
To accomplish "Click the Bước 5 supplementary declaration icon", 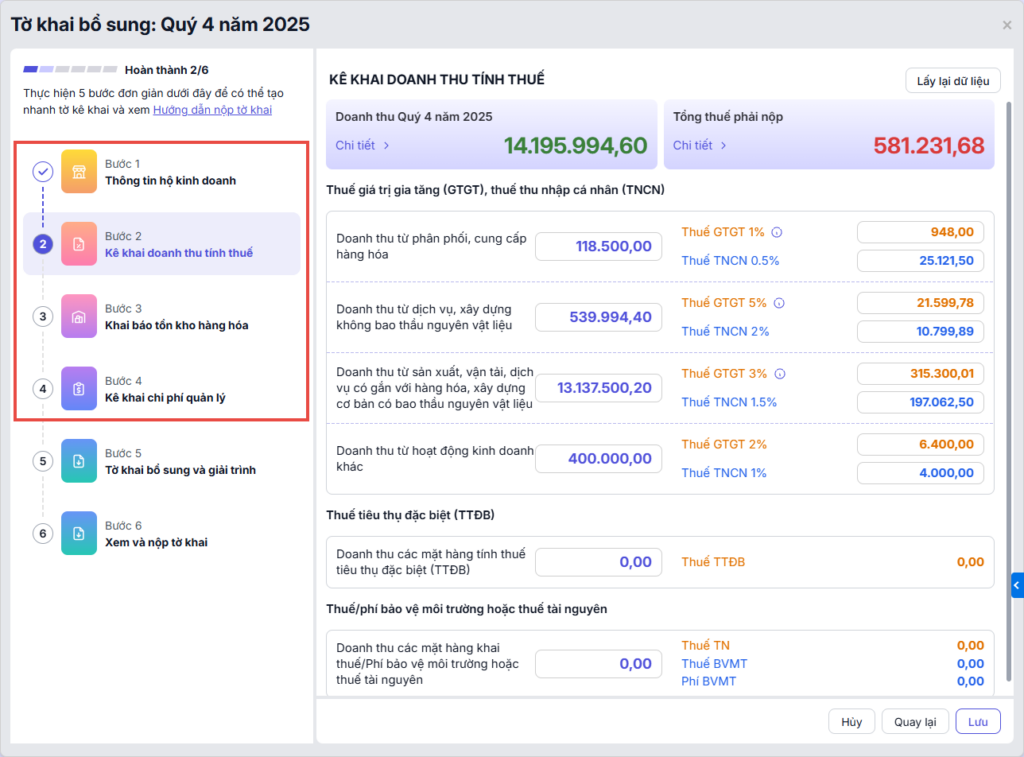I will [79, 461].
